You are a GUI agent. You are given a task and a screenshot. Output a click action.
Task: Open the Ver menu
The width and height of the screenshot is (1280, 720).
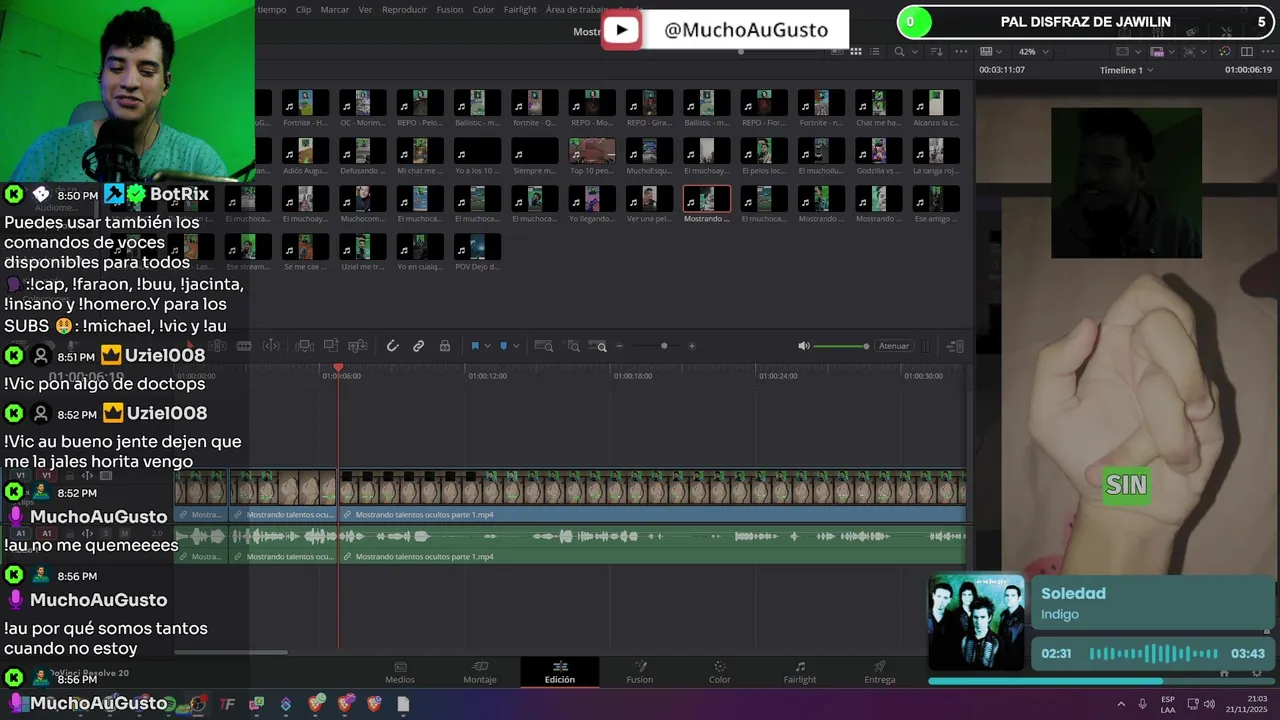point(365,10)
